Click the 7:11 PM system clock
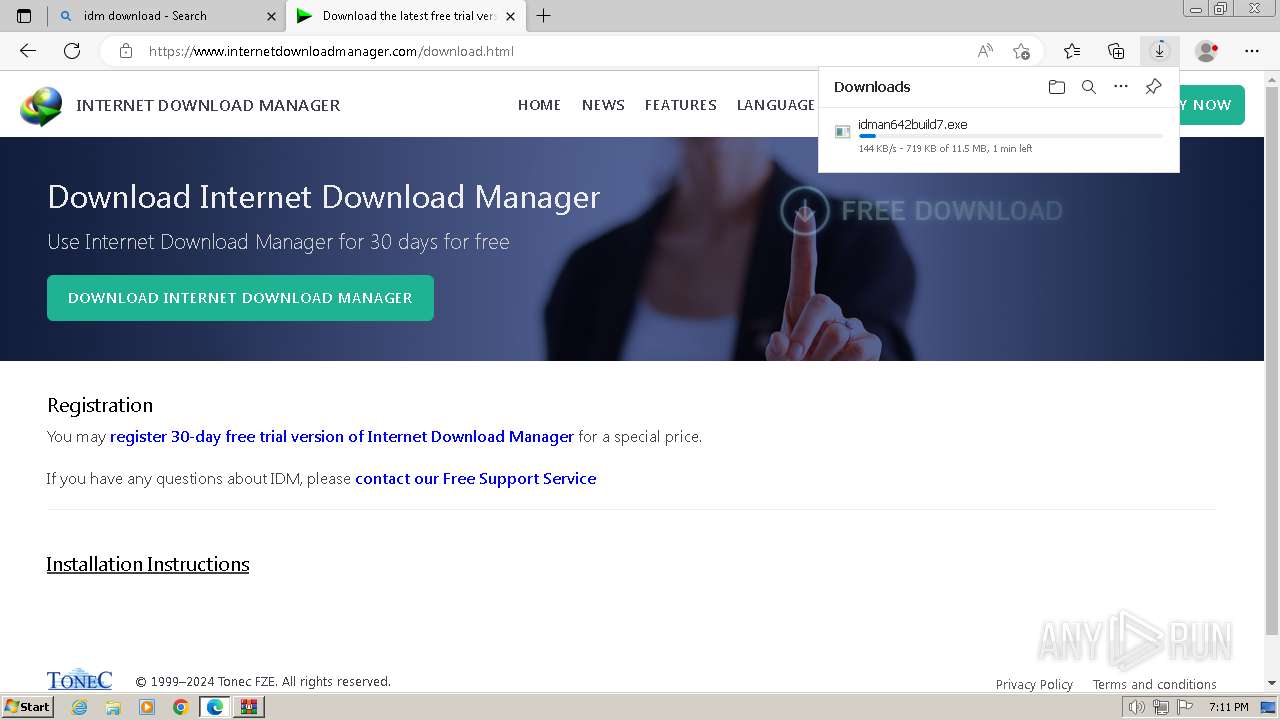1280x720 pixels. click(x=1229, y=707)
